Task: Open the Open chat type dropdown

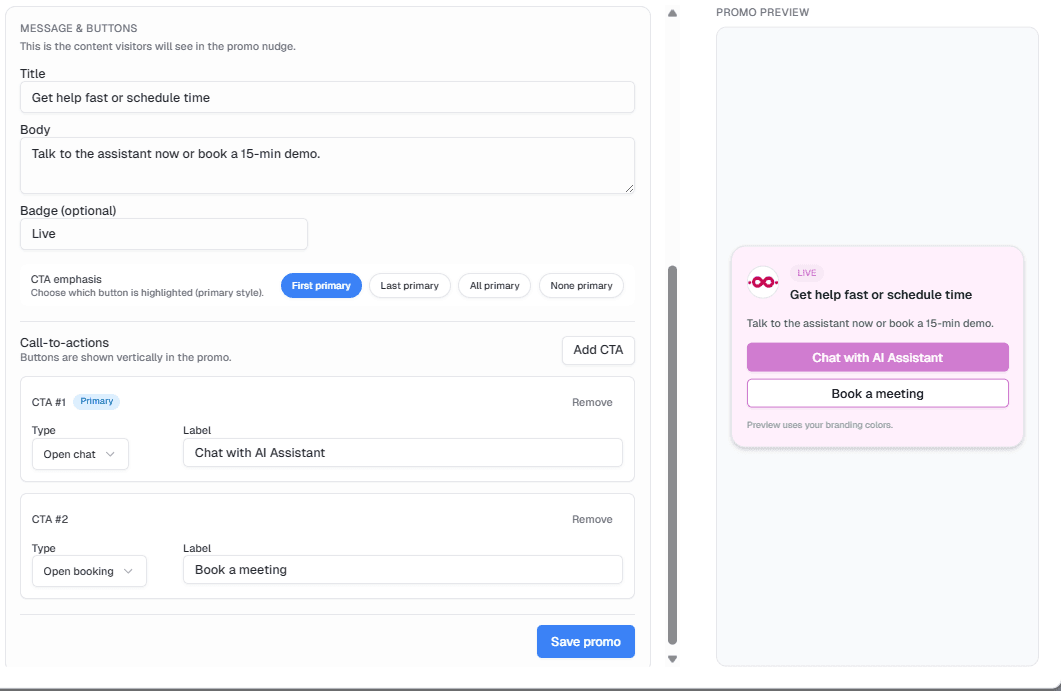Action: coord(80,454)
